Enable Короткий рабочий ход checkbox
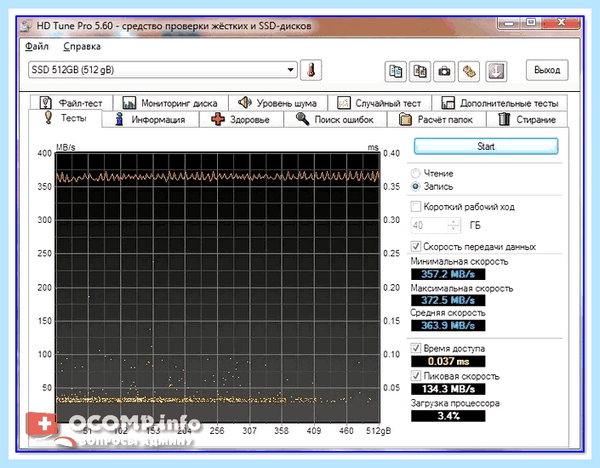Image resolution: width=600 pixels, height=468 pixels. [416, 207]
